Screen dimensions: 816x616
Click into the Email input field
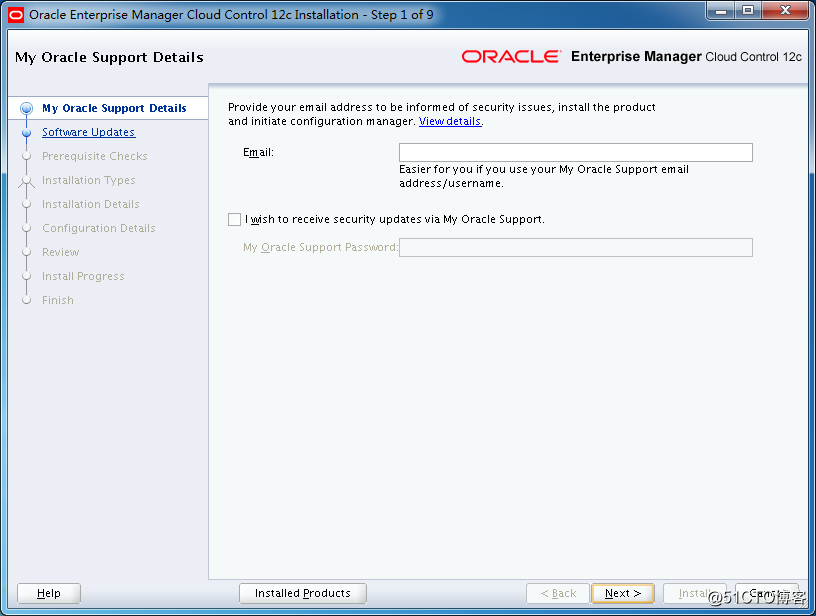pos(576,152)
